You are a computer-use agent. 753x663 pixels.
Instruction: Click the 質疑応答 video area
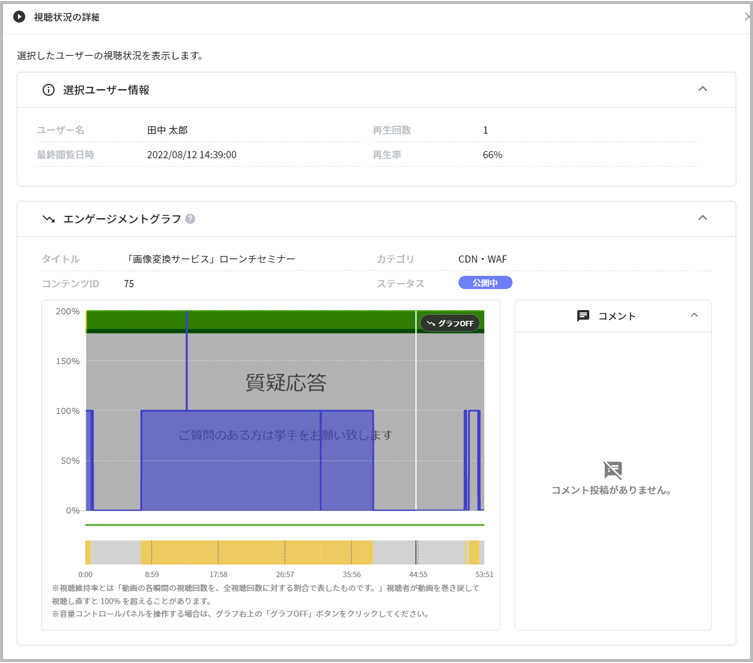click(285, 410)
